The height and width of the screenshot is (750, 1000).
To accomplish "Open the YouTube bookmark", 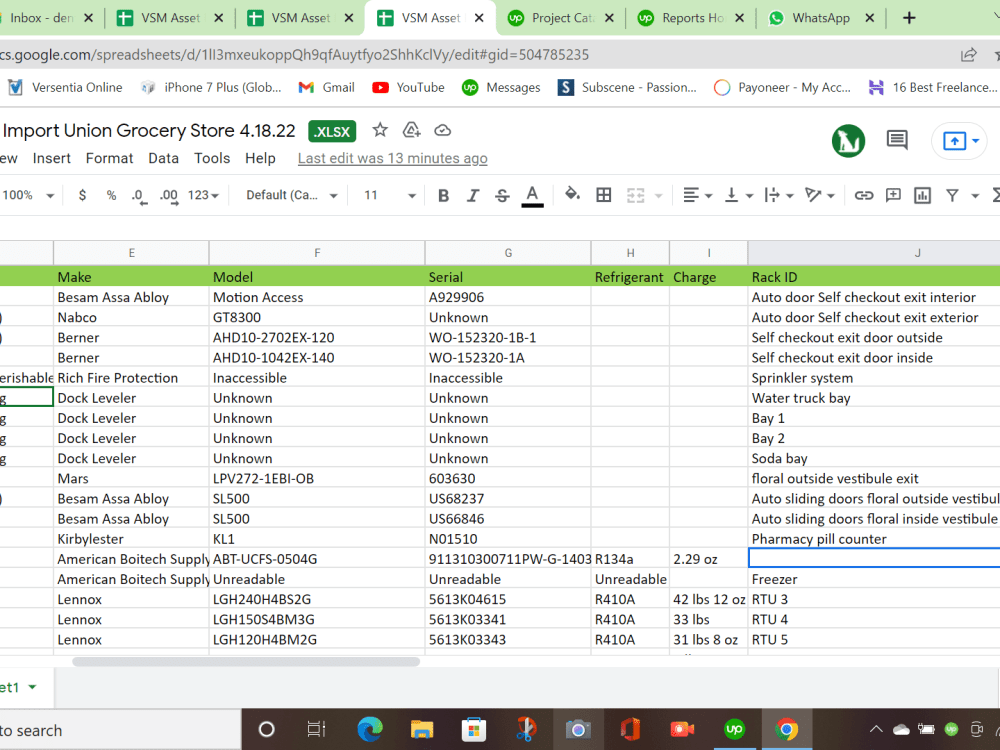I will (x=408, y=87).
